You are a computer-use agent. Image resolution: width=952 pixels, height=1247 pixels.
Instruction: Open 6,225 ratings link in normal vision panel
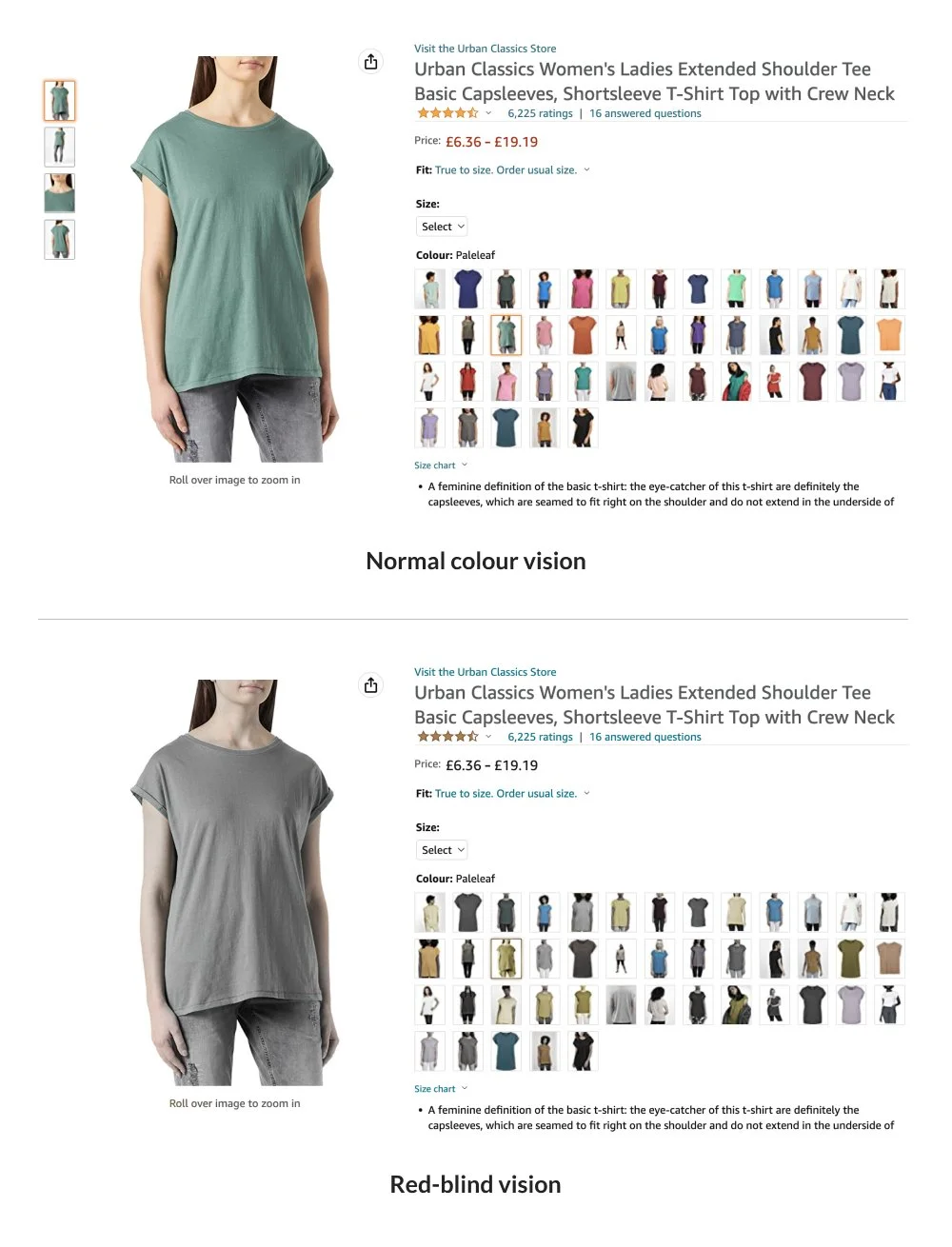540,113
